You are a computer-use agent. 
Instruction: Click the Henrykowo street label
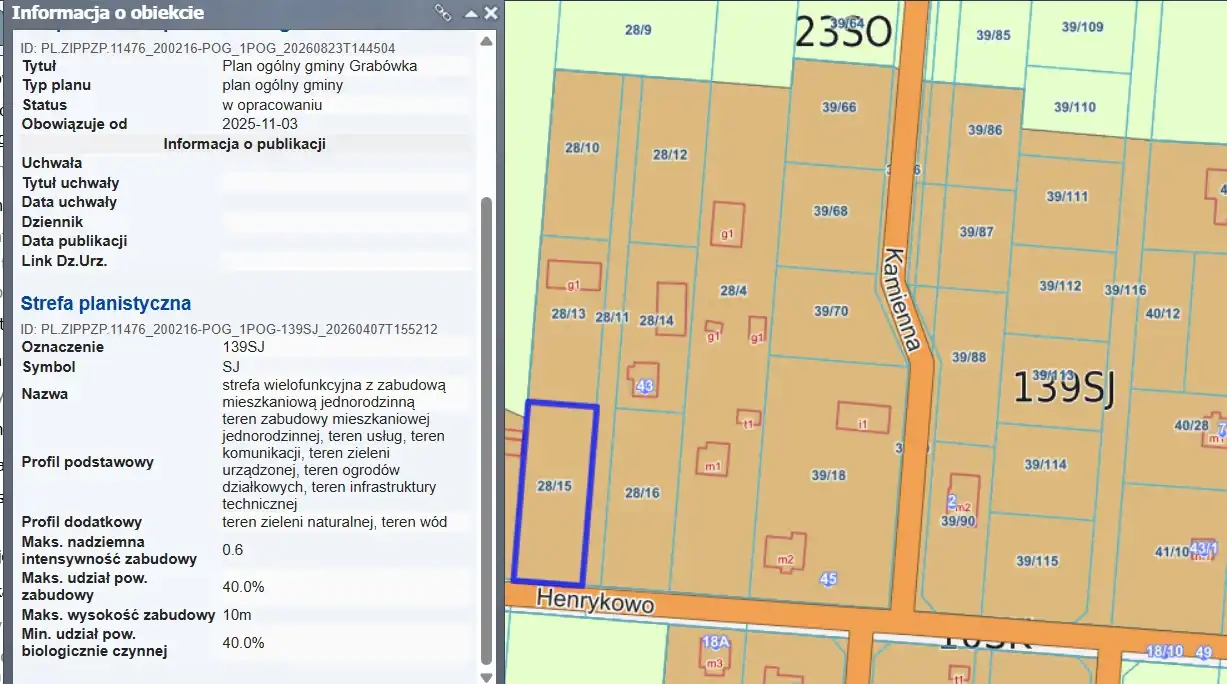[595, 603]
